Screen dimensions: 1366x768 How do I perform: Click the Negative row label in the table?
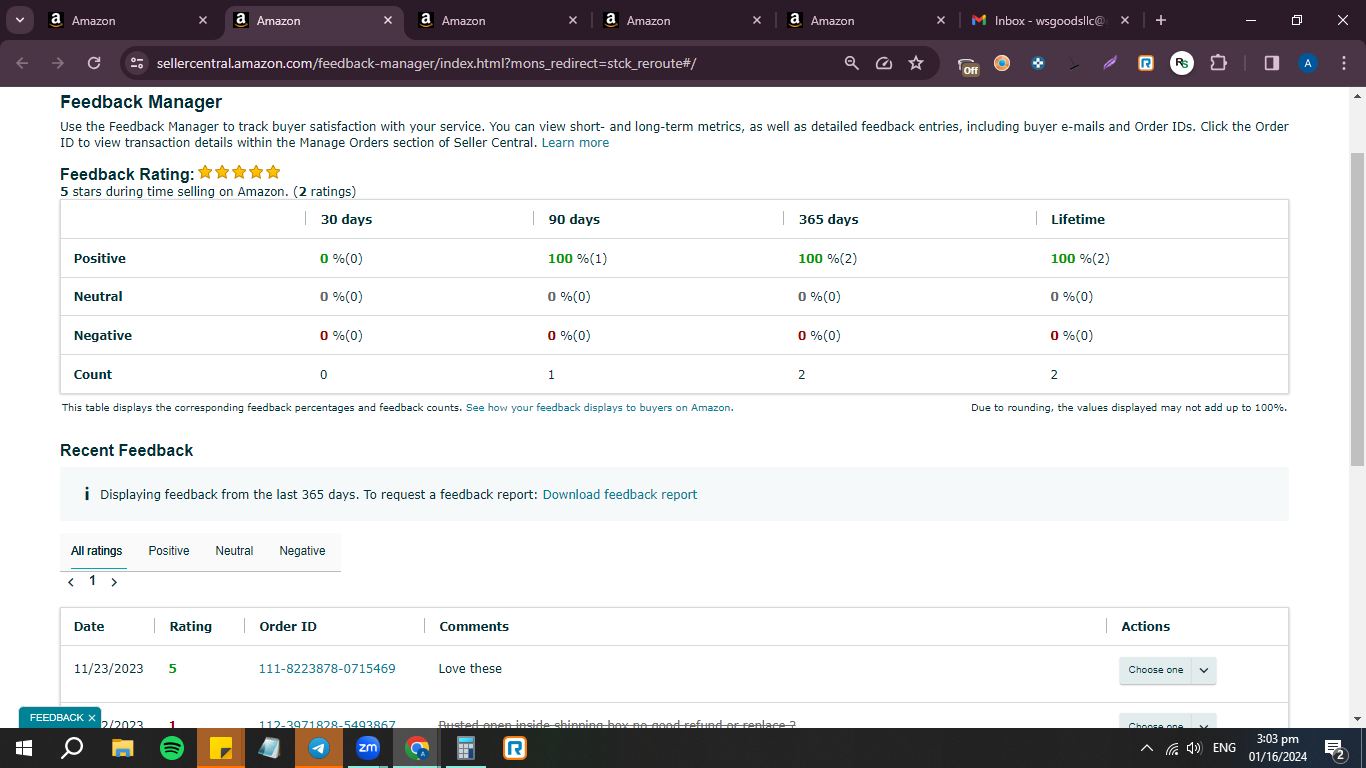click(x=103, y=336)
